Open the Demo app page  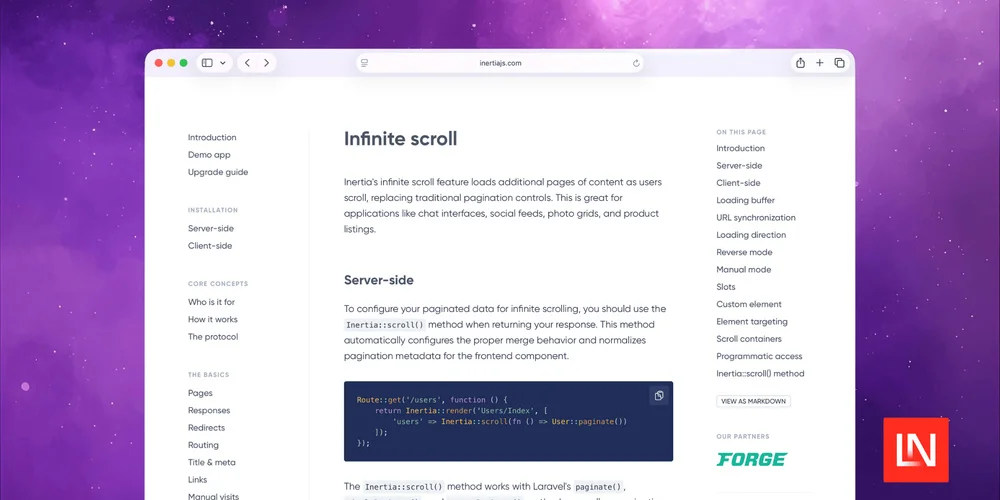[x=209, y=154]
